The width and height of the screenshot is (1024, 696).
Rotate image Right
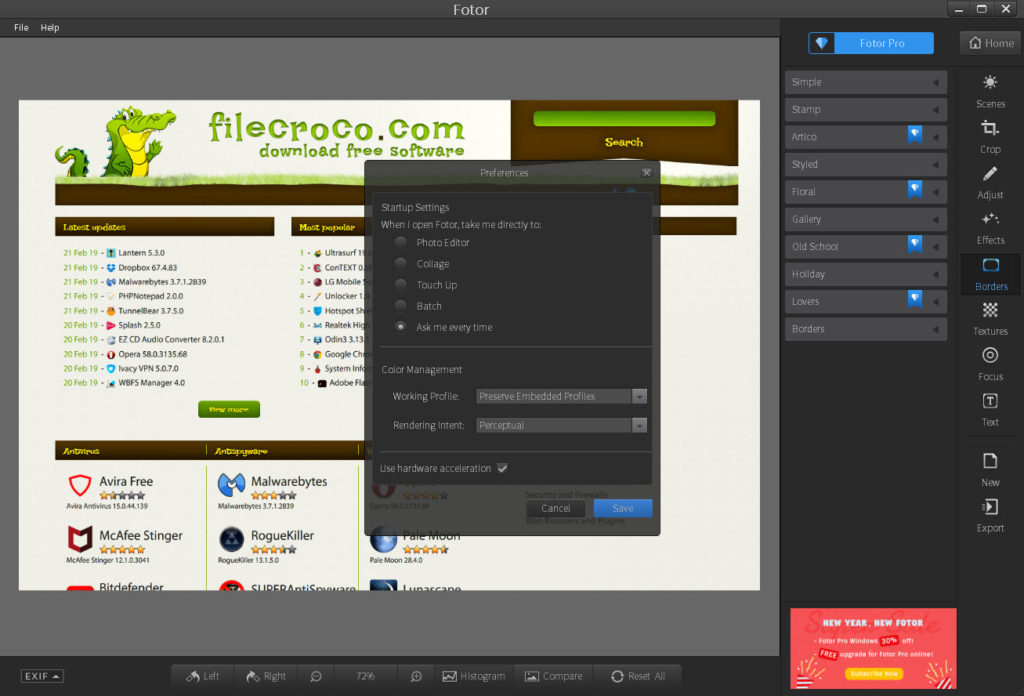265,676
